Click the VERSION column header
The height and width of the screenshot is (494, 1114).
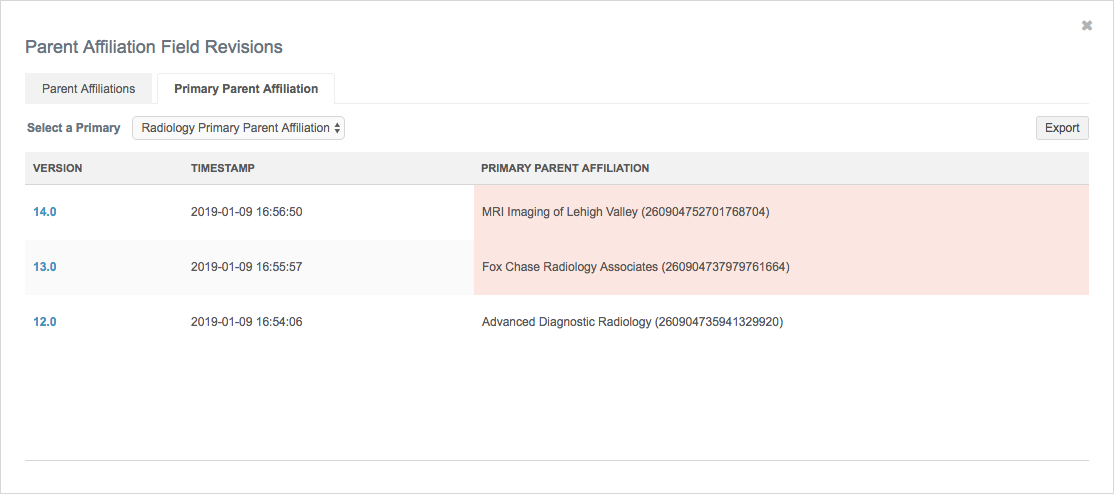click(58, 168)
